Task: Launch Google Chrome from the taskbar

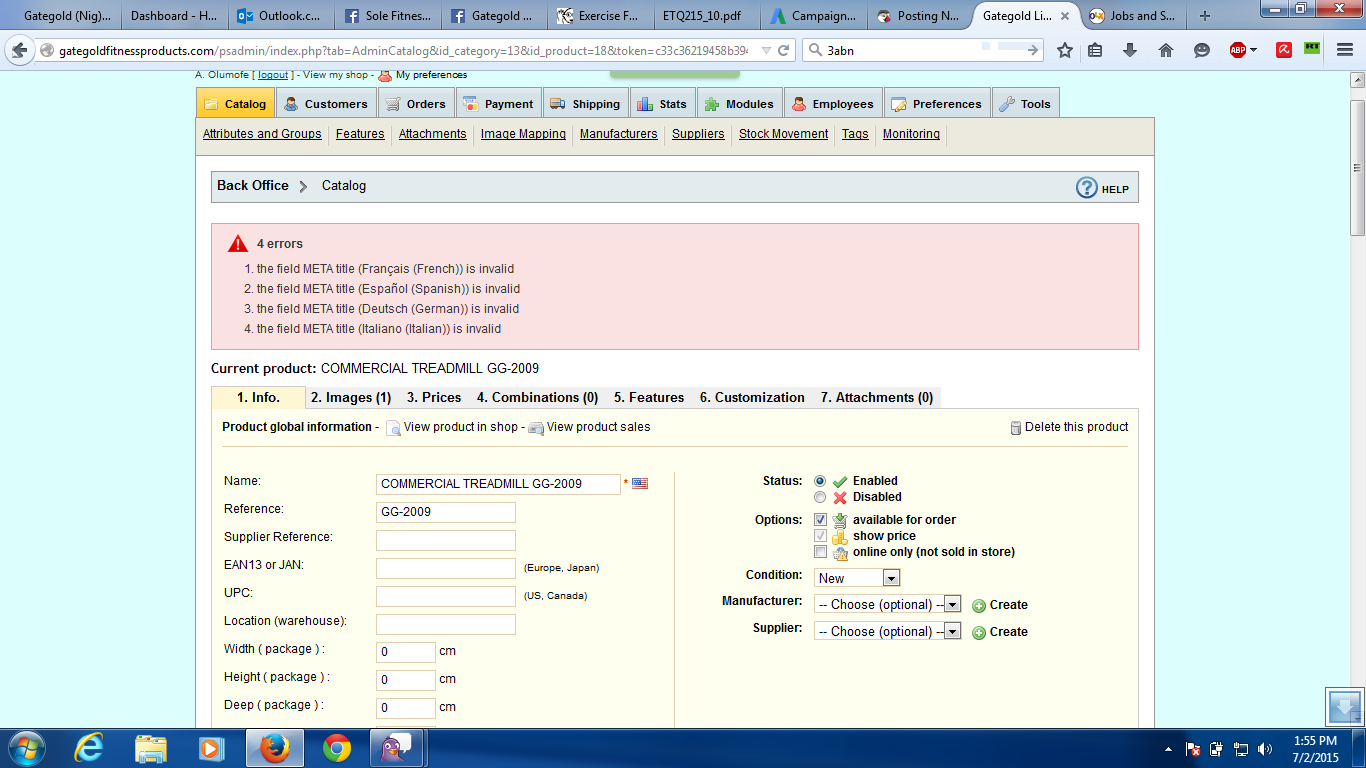Action: pos(336,748)
